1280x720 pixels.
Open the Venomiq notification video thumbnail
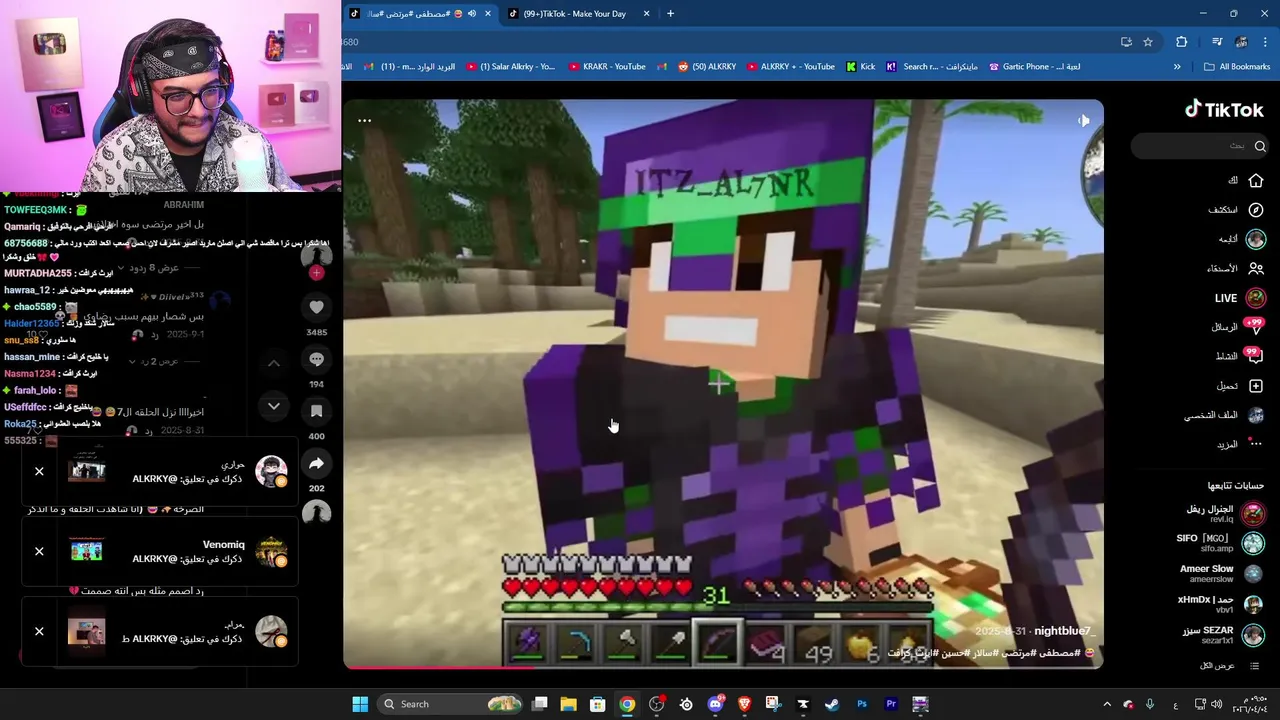(86, 551)
